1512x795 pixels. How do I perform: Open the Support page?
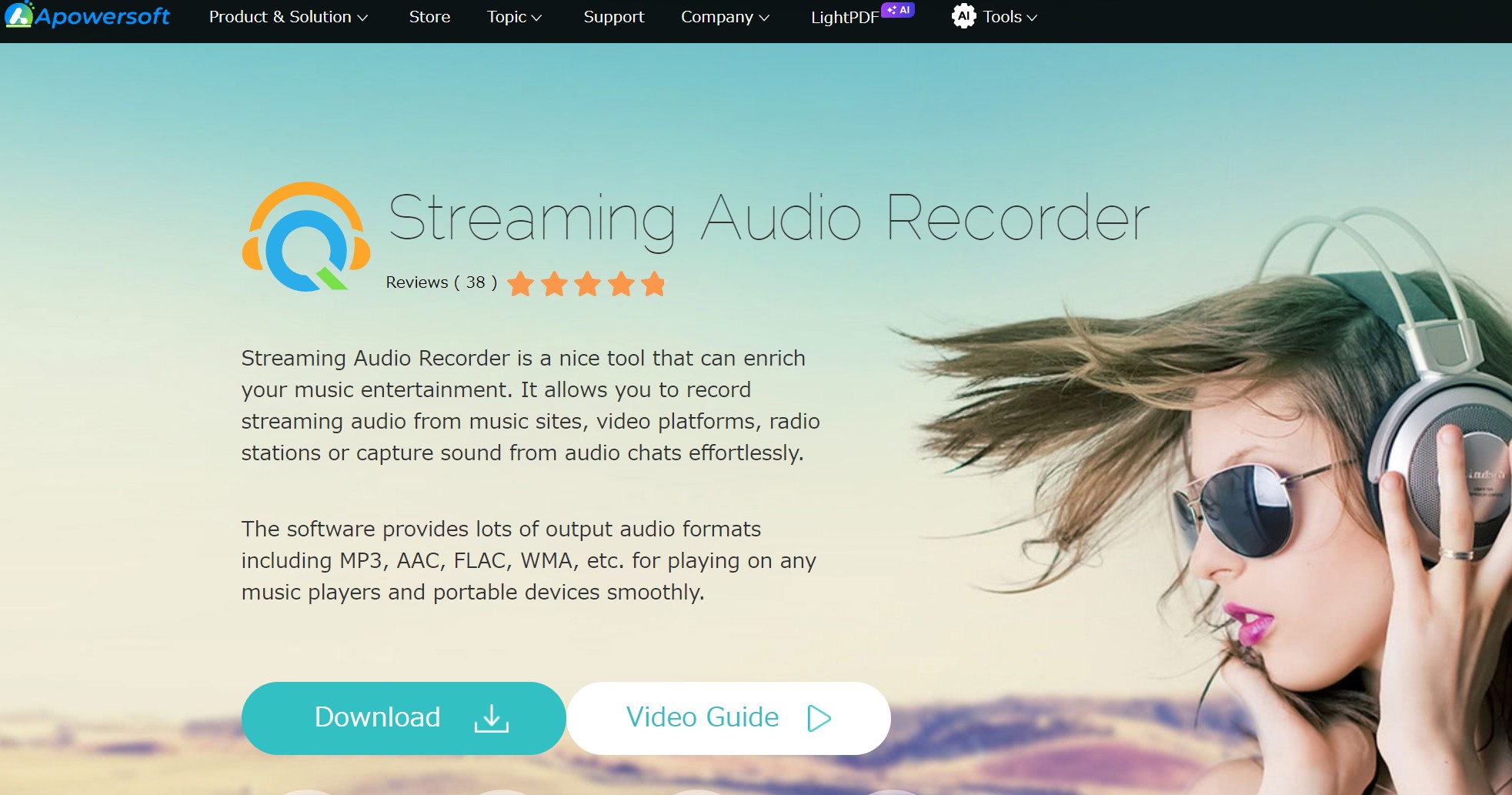click(x=614, y=17)
